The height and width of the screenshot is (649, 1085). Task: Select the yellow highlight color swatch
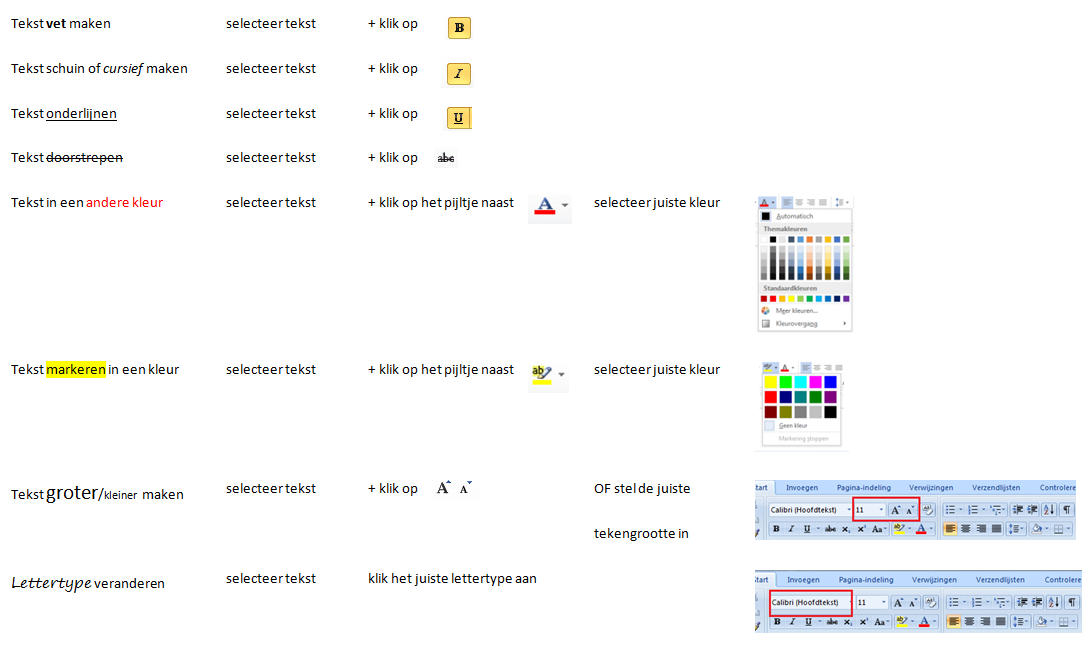(x=771, y=382)
